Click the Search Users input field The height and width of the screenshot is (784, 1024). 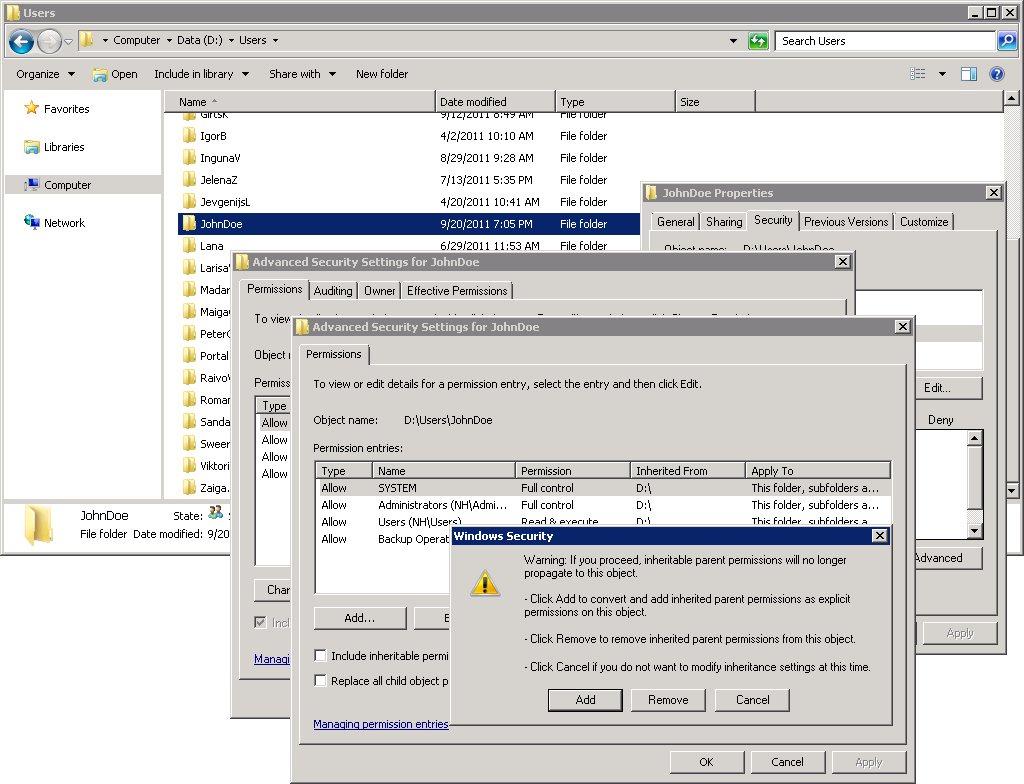[885, 41]
